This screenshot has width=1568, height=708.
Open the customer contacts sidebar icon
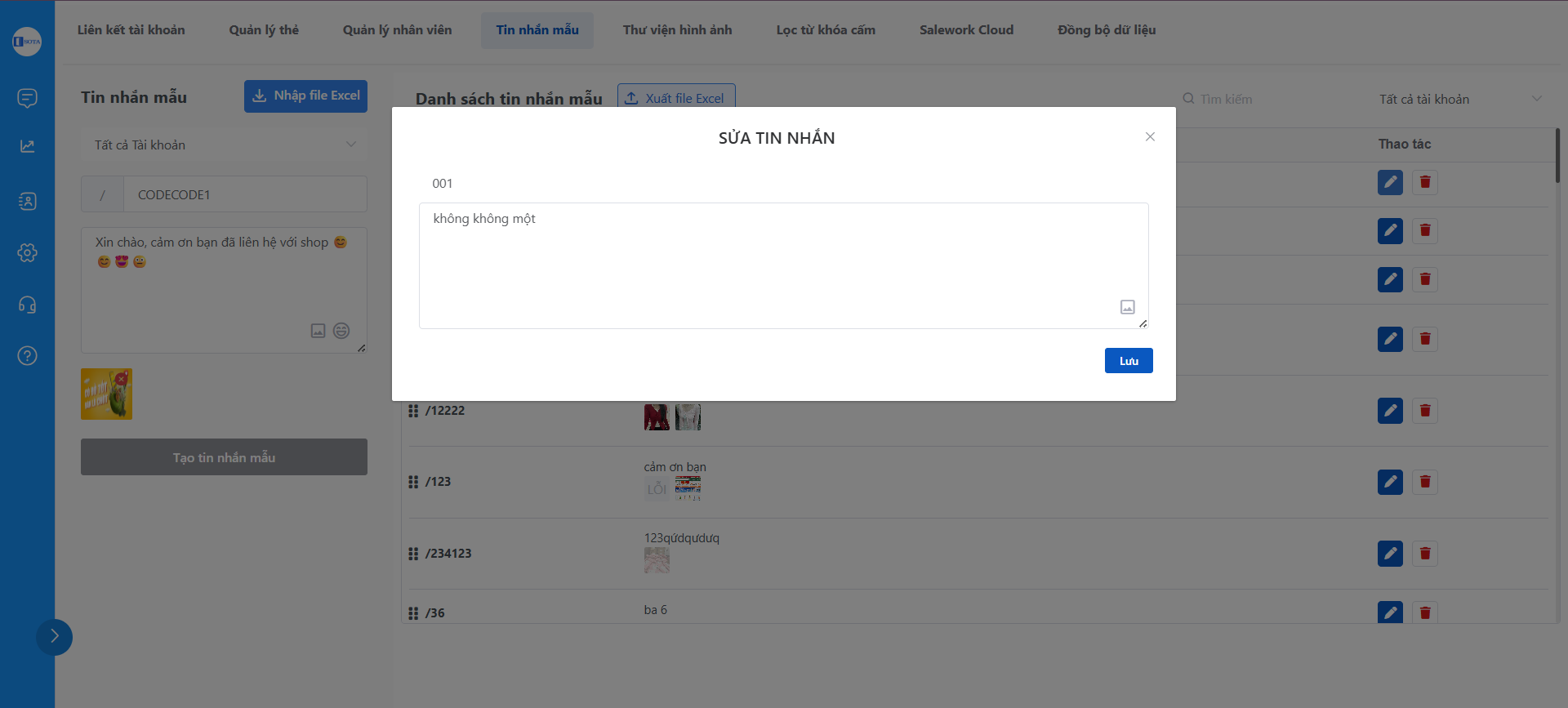(27, 201)
